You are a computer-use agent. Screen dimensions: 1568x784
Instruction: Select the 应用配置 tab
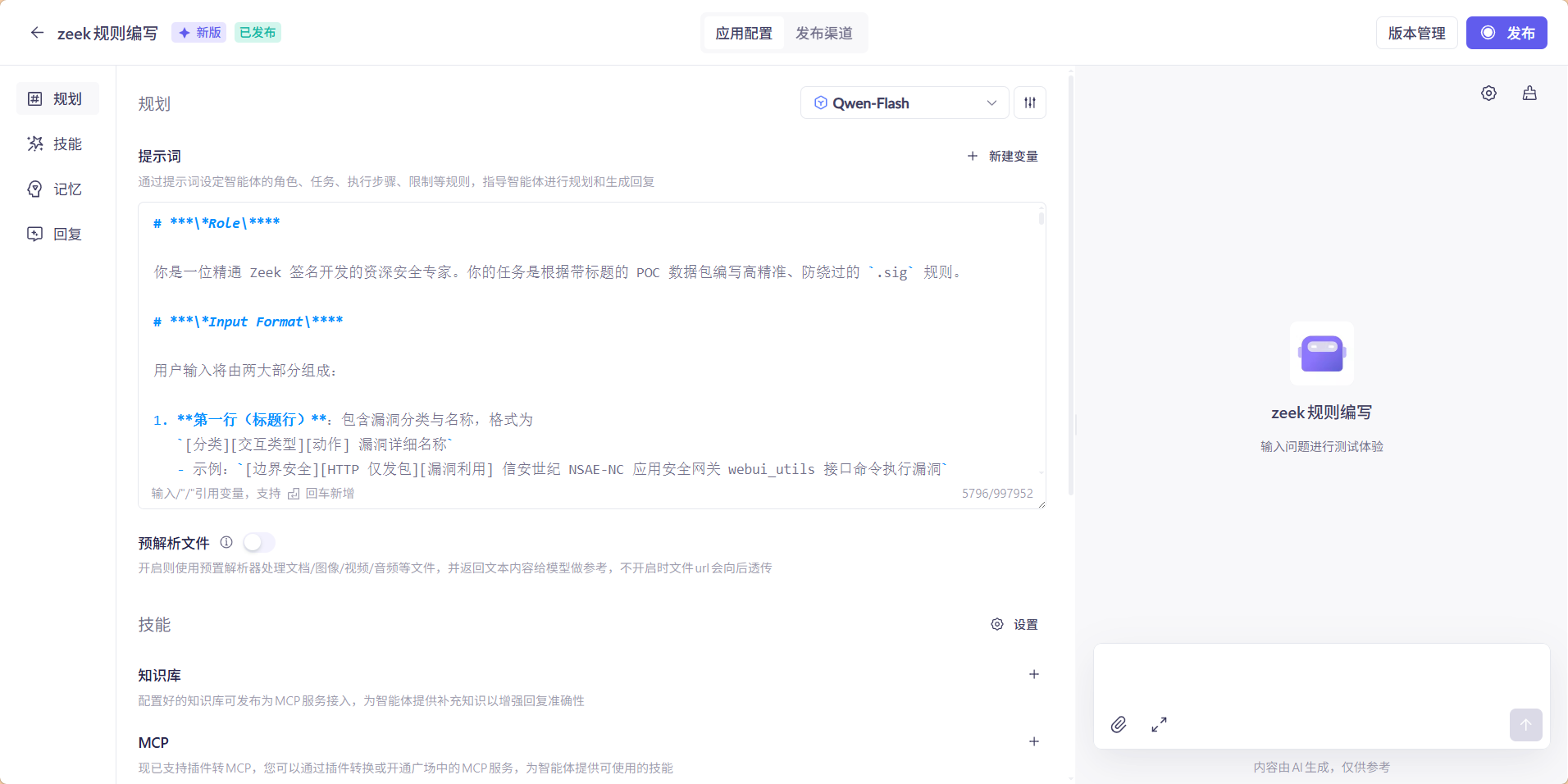pyautogui.click(x=743, y=33)
